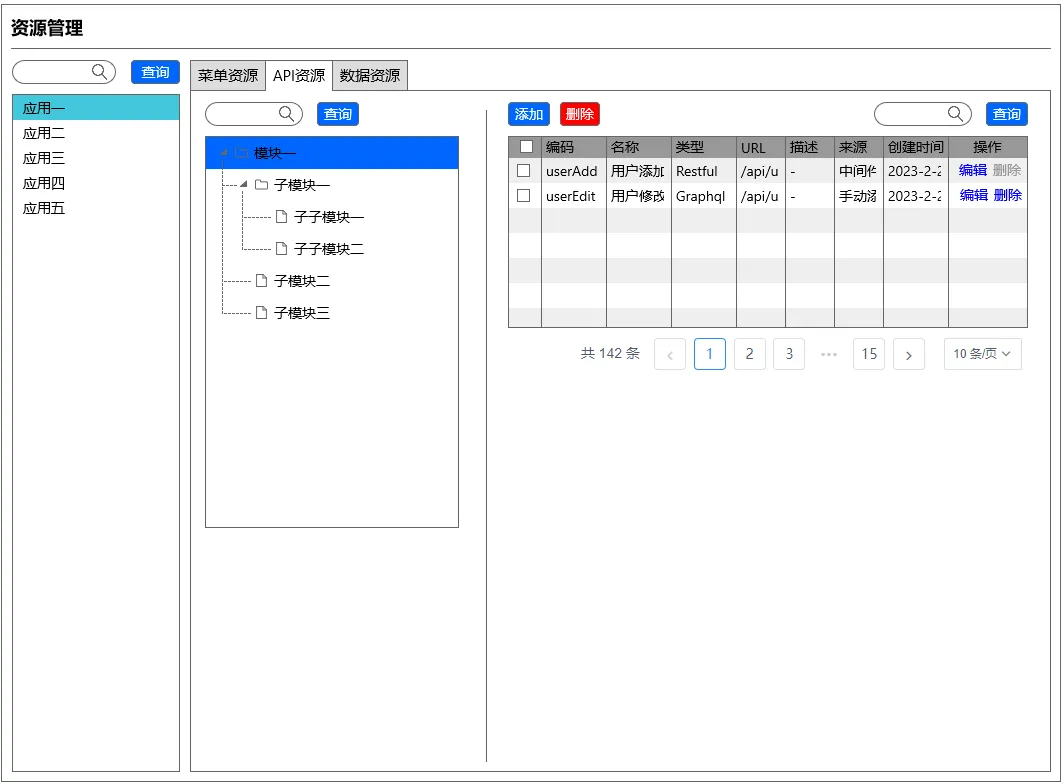The image size is (1064, 784).
Task: Select 应用五 in application list
Action: (96, 208)
